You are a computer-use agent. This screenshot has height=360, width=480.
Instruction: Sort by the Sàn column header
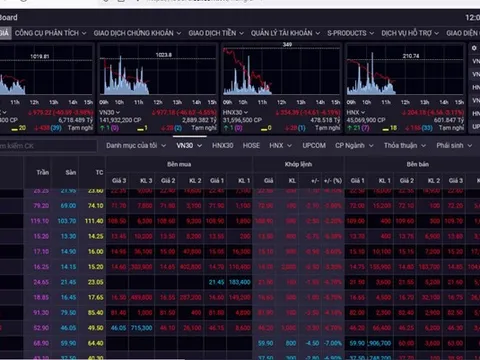point(71,172)
